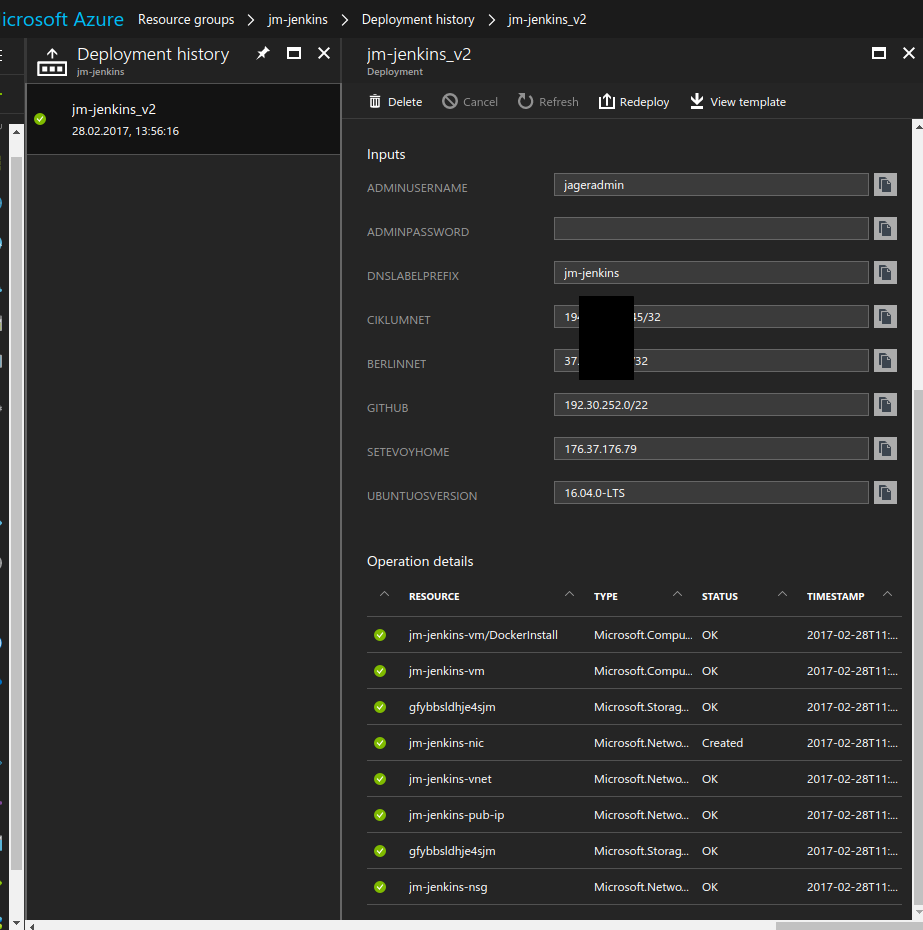
Task: Maximize the Deployment history blade
Action: (294, 53)
